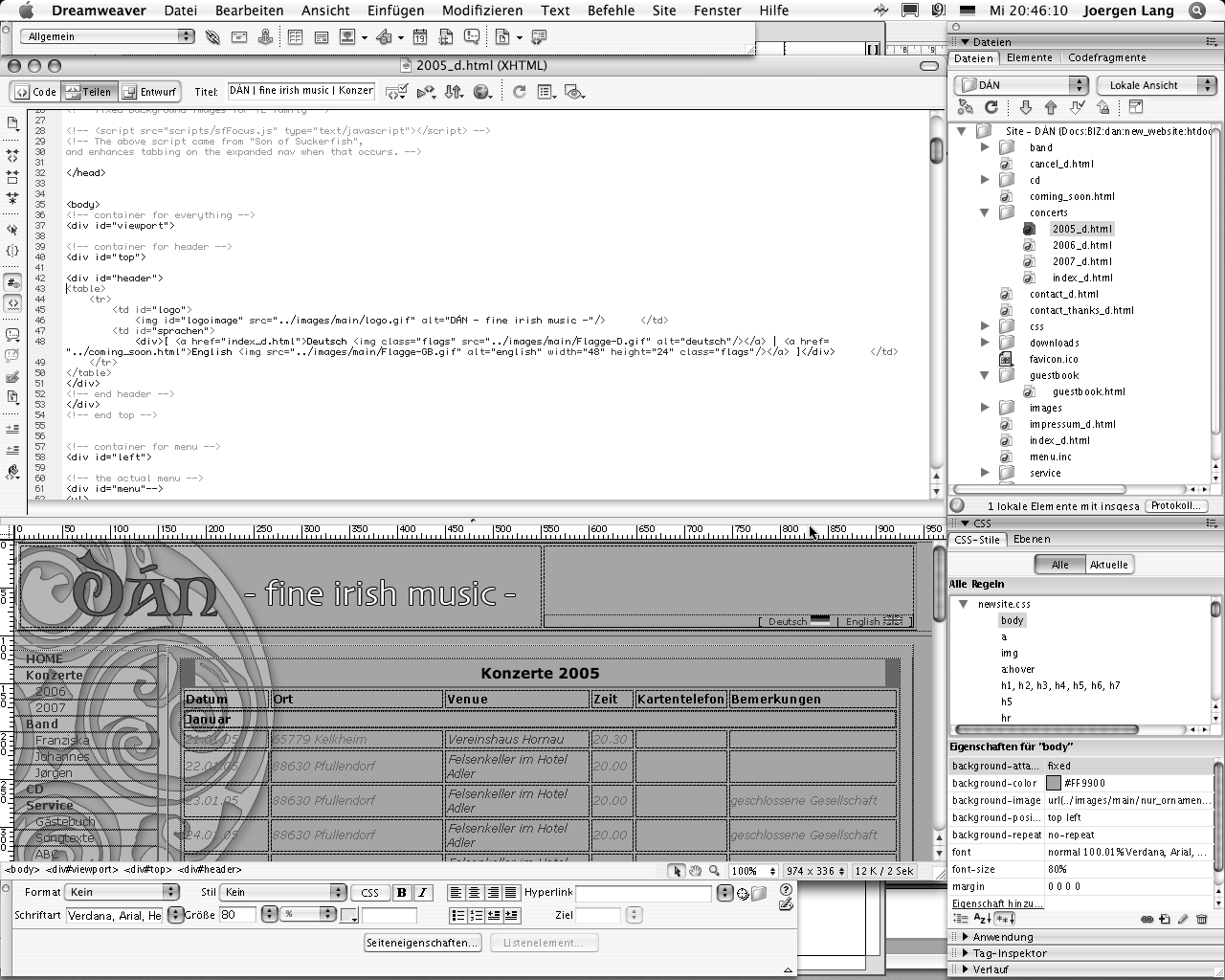Click point-to-file icon beside Hyperlink field

click(x=743, y=893)
